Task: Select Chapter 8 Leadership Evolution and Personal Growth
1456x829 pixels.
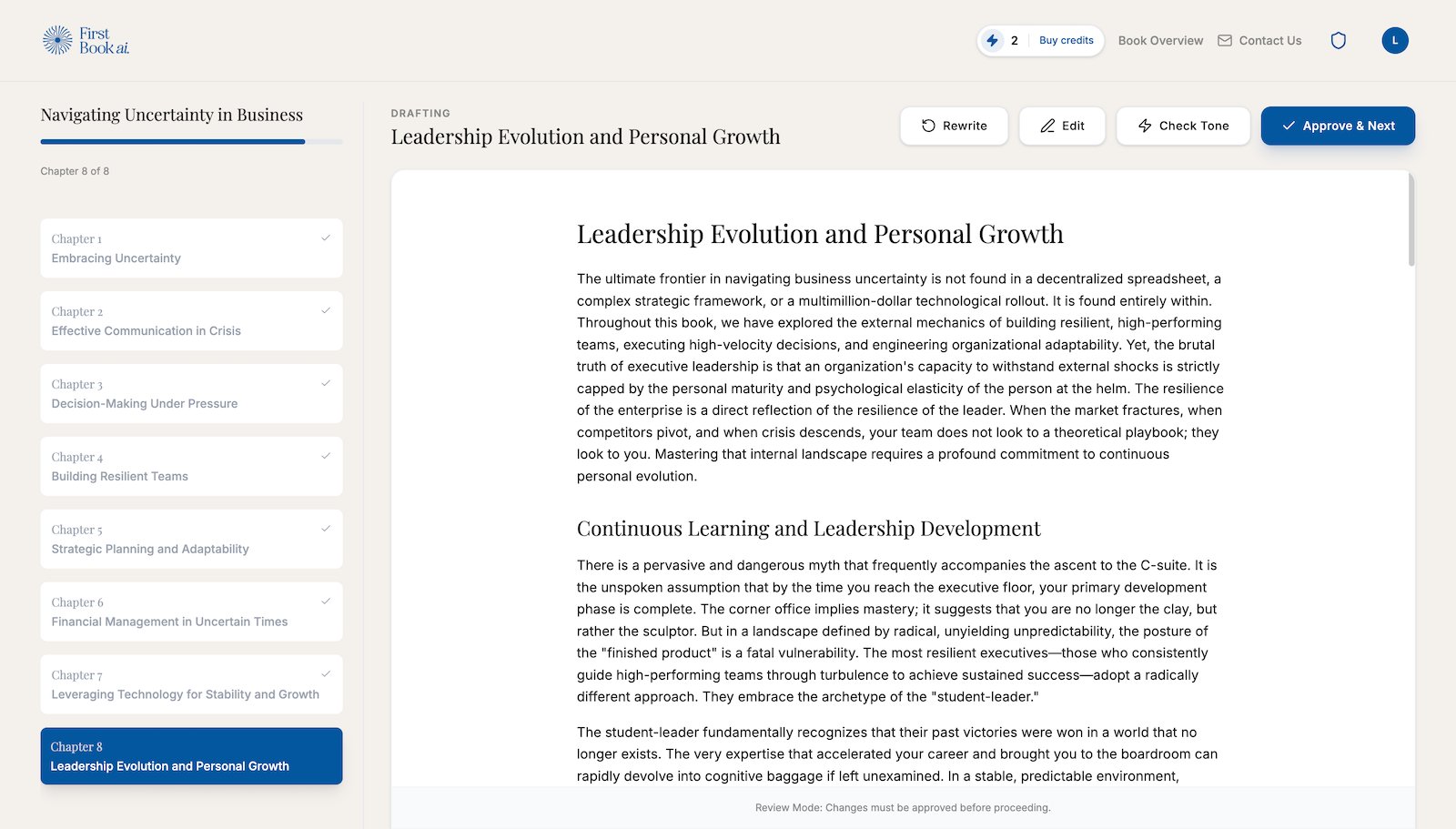Action: point(191,756)
